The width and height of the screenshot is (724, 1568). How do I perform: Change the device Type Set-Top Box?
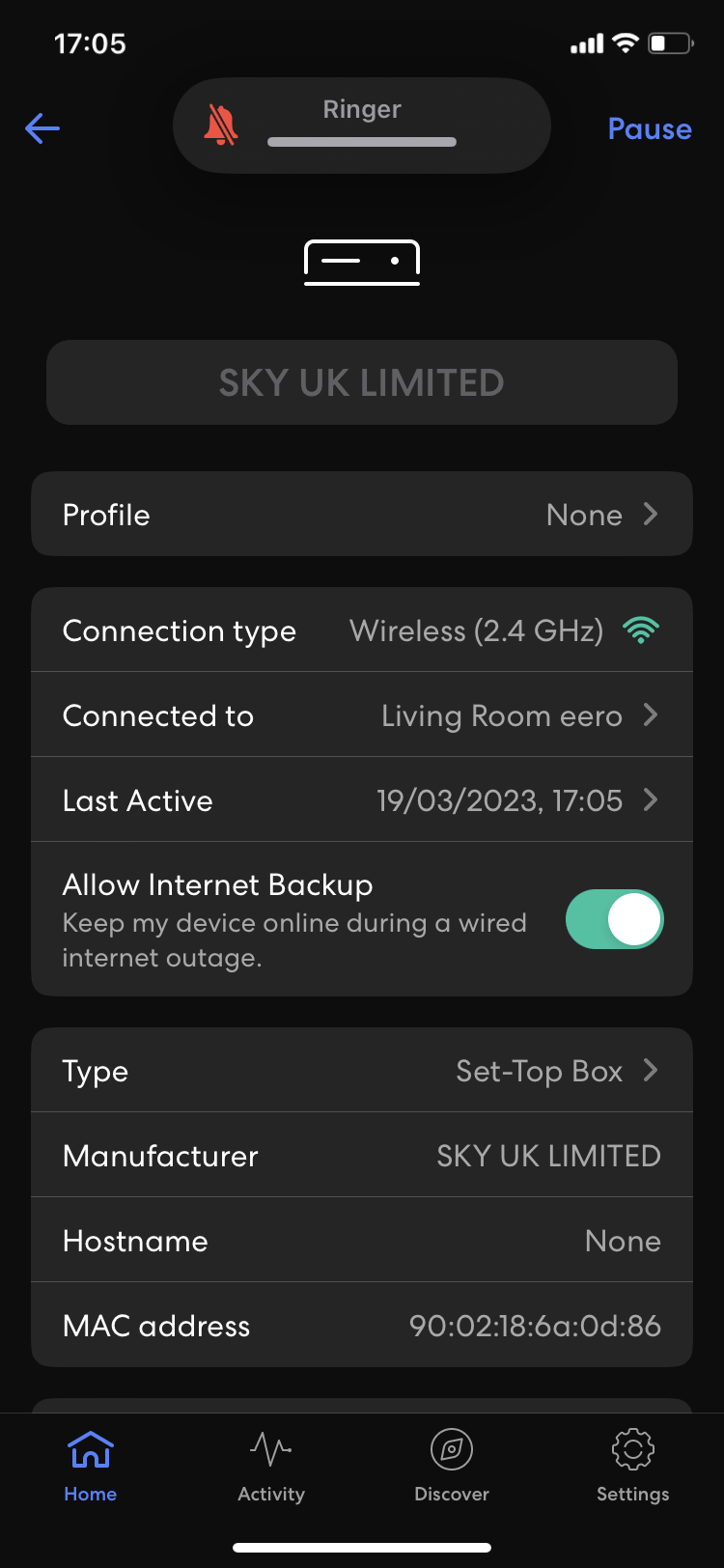(x=539, y=1071)
